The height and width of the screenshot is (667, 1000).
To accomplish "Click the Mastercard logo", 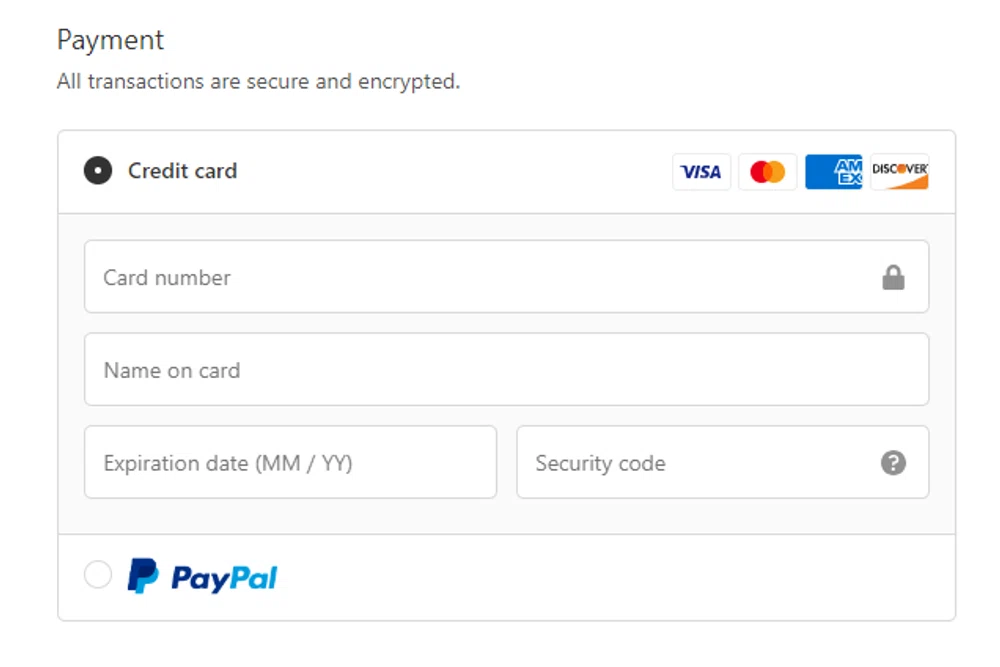I will pyautogui.click(x=767, y=172).
